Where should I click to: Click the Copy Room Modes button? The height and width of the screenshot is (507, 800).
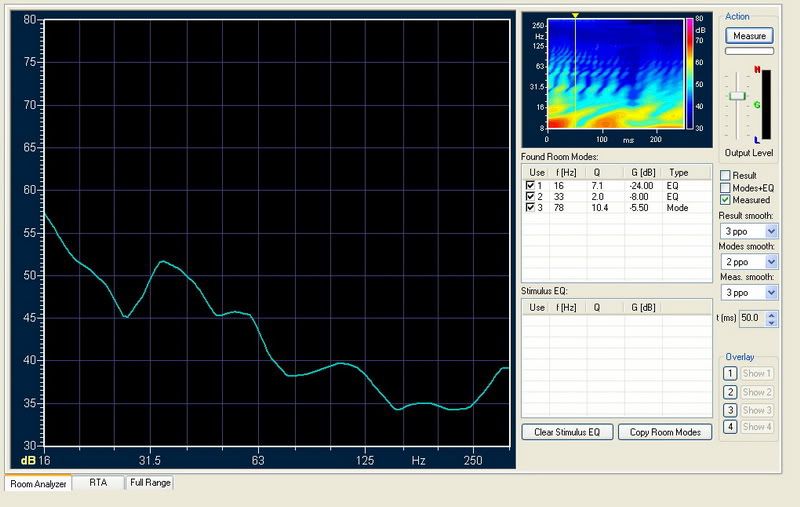[665, 432]
